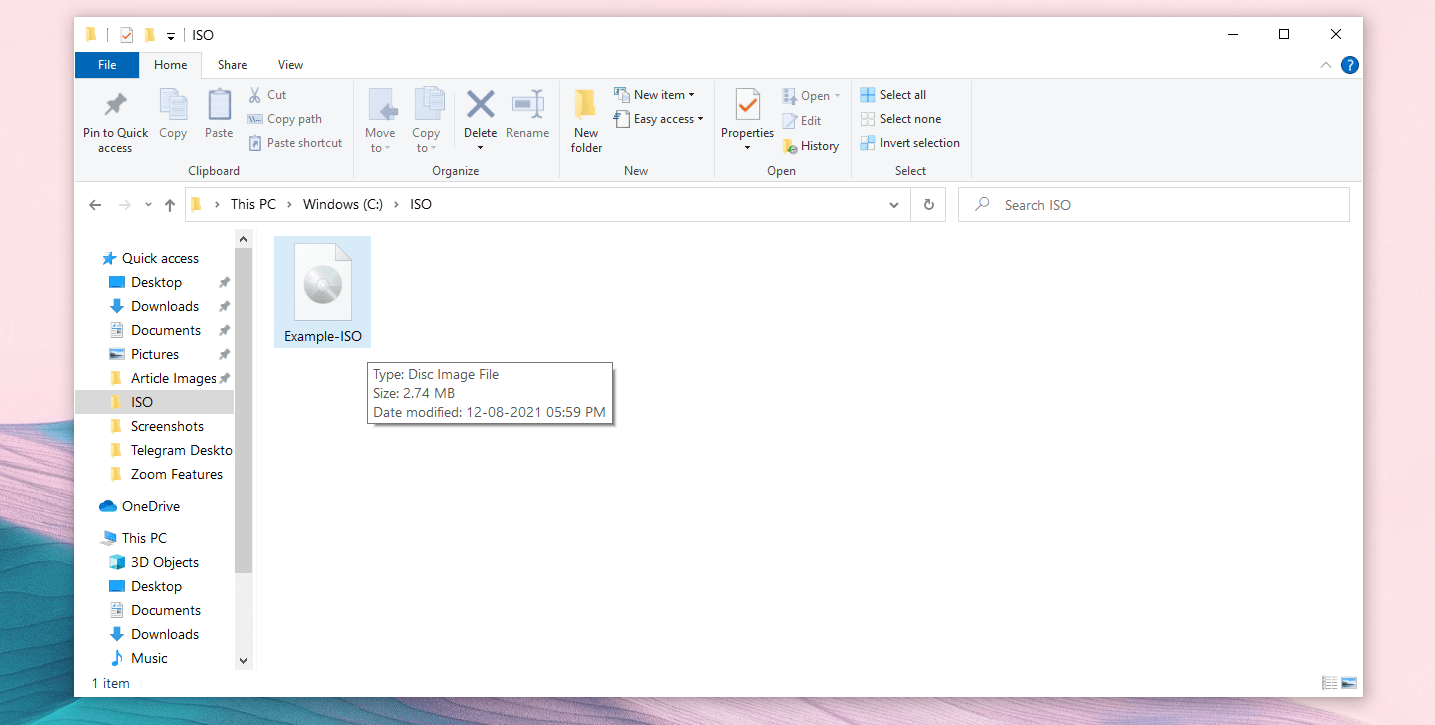This screenshot has width=1435, height=725.
Task: Expand chevron after This PC in breadcrumb
Action: pos(289,205)
